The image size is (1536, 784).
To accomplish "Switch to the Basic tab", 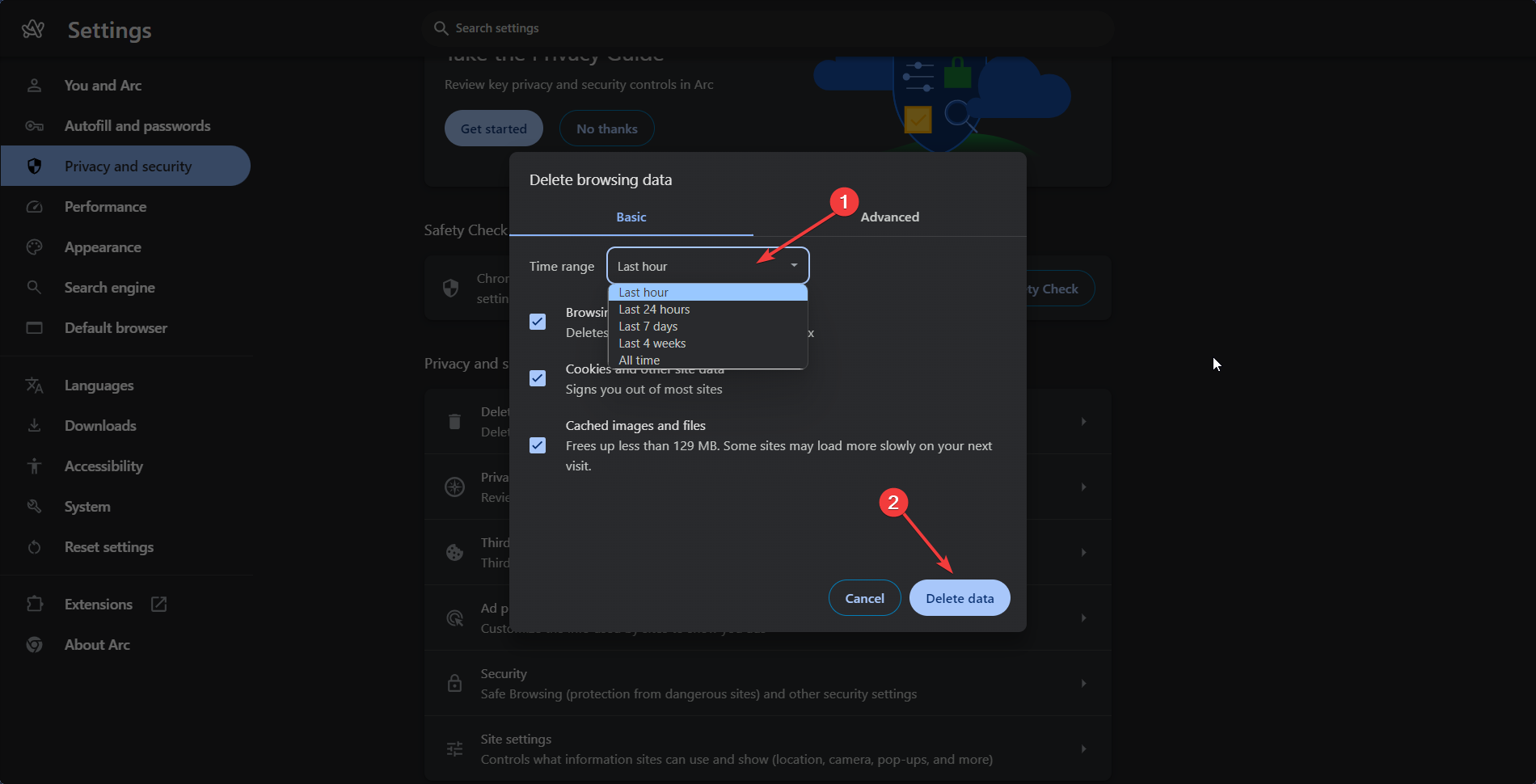I will click(631, 217).
